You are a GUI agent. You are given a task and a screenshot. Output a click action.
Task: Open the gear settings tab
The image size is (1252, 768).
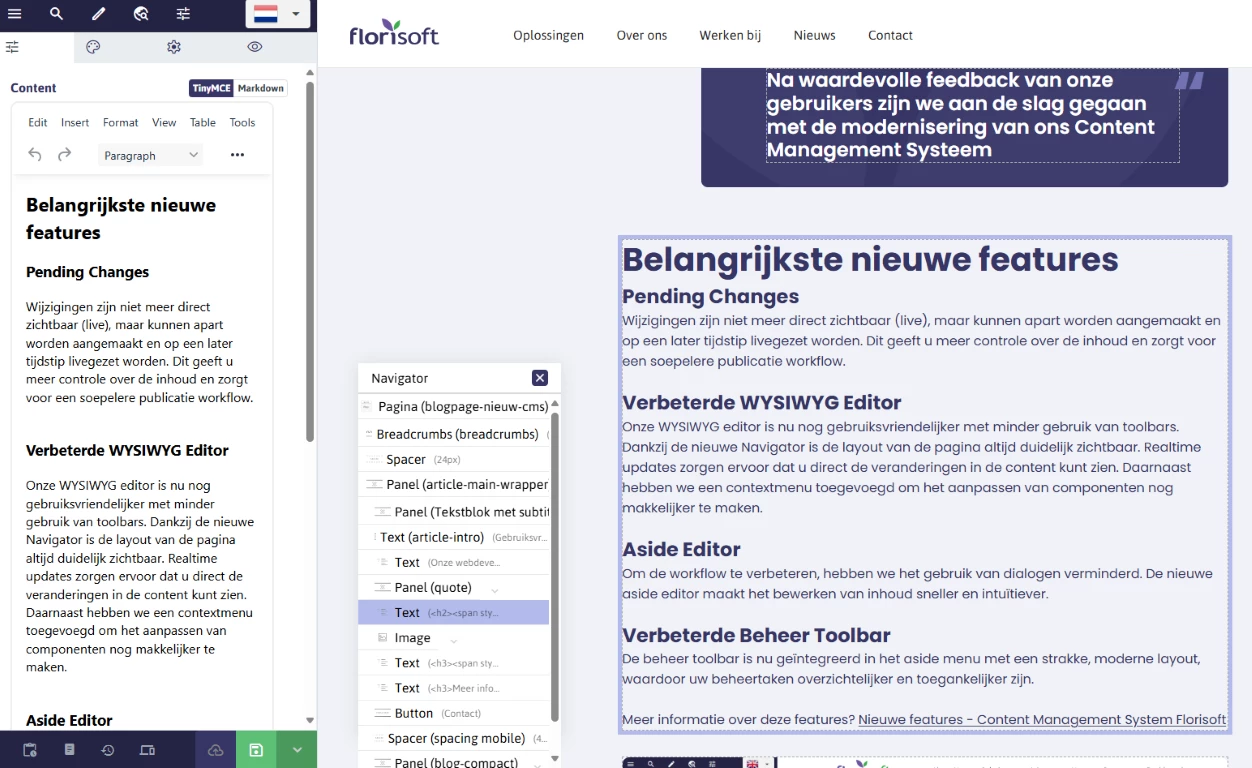click(174, 47)
